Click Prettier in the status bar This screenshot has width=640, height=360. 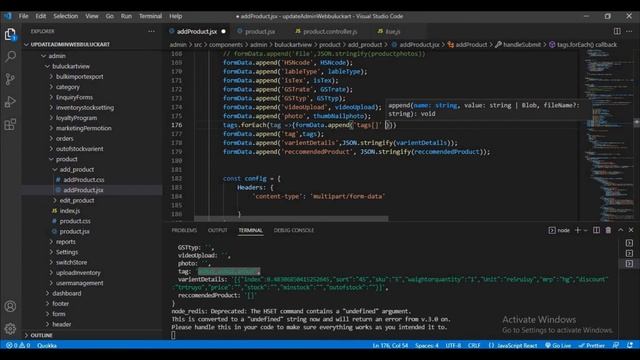(591, 345)
